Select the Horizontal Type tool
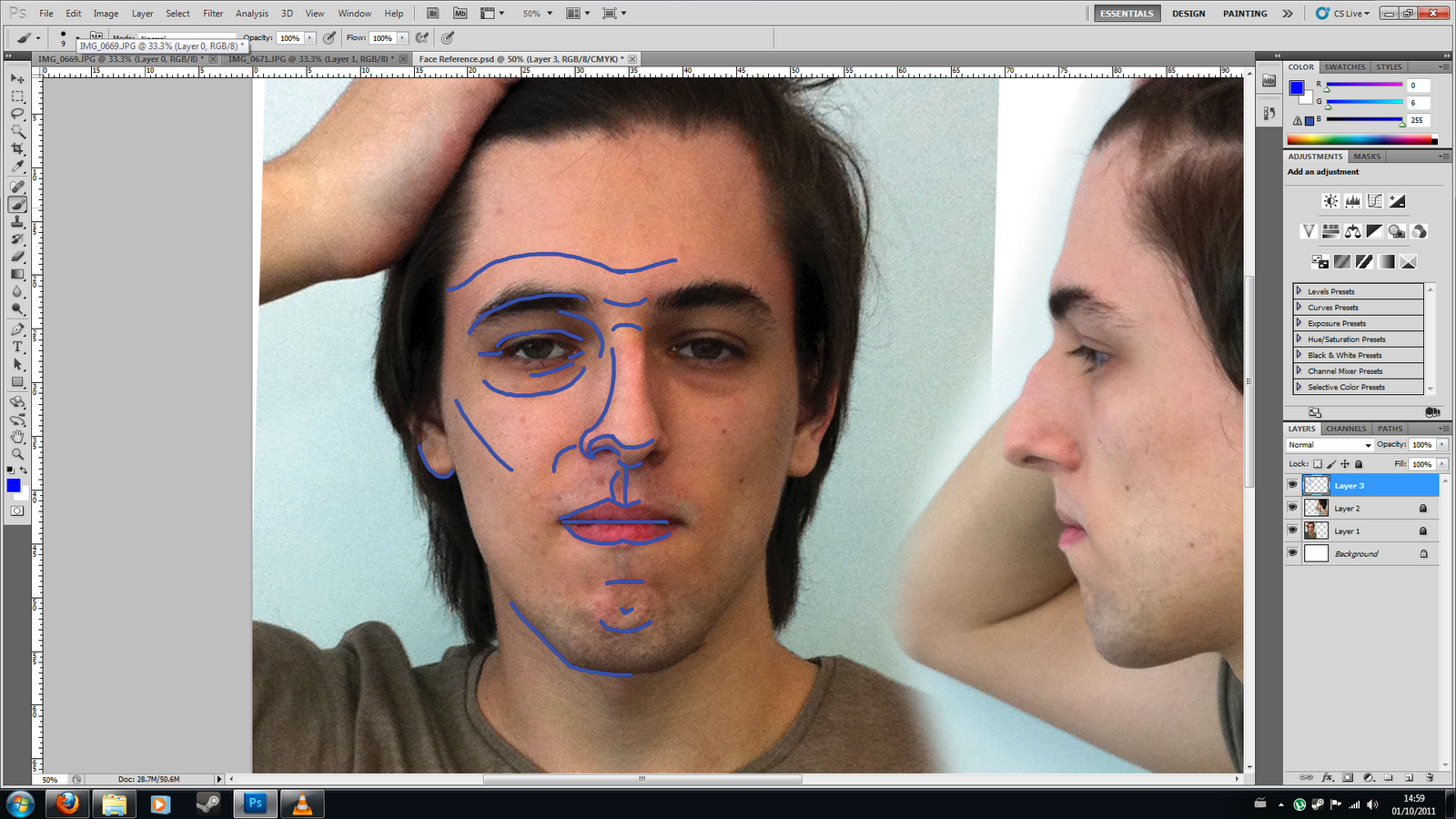1456x819 pixels. [x=17, y=347]
